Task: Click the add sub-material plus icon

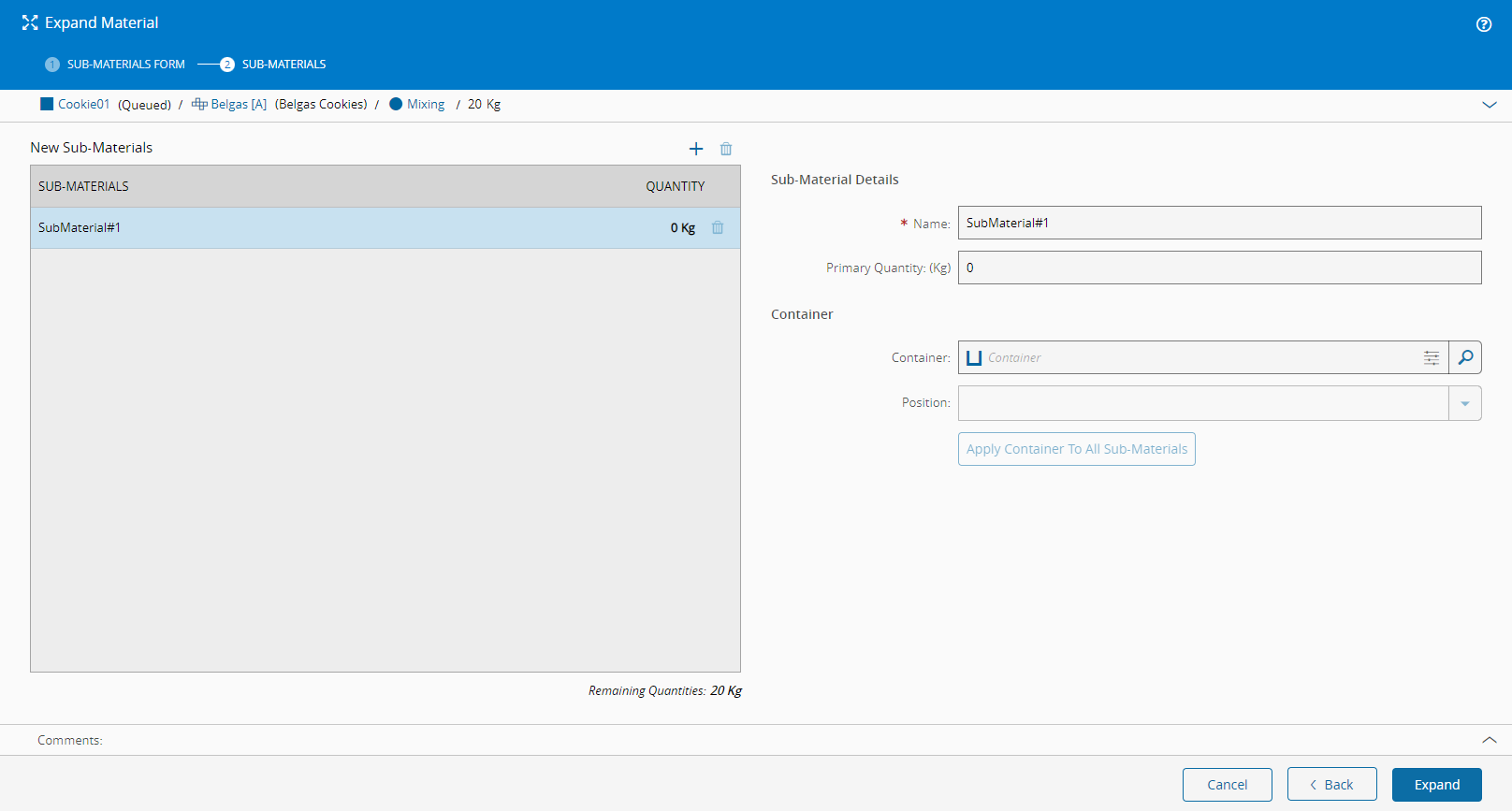Action: [695, 149]
